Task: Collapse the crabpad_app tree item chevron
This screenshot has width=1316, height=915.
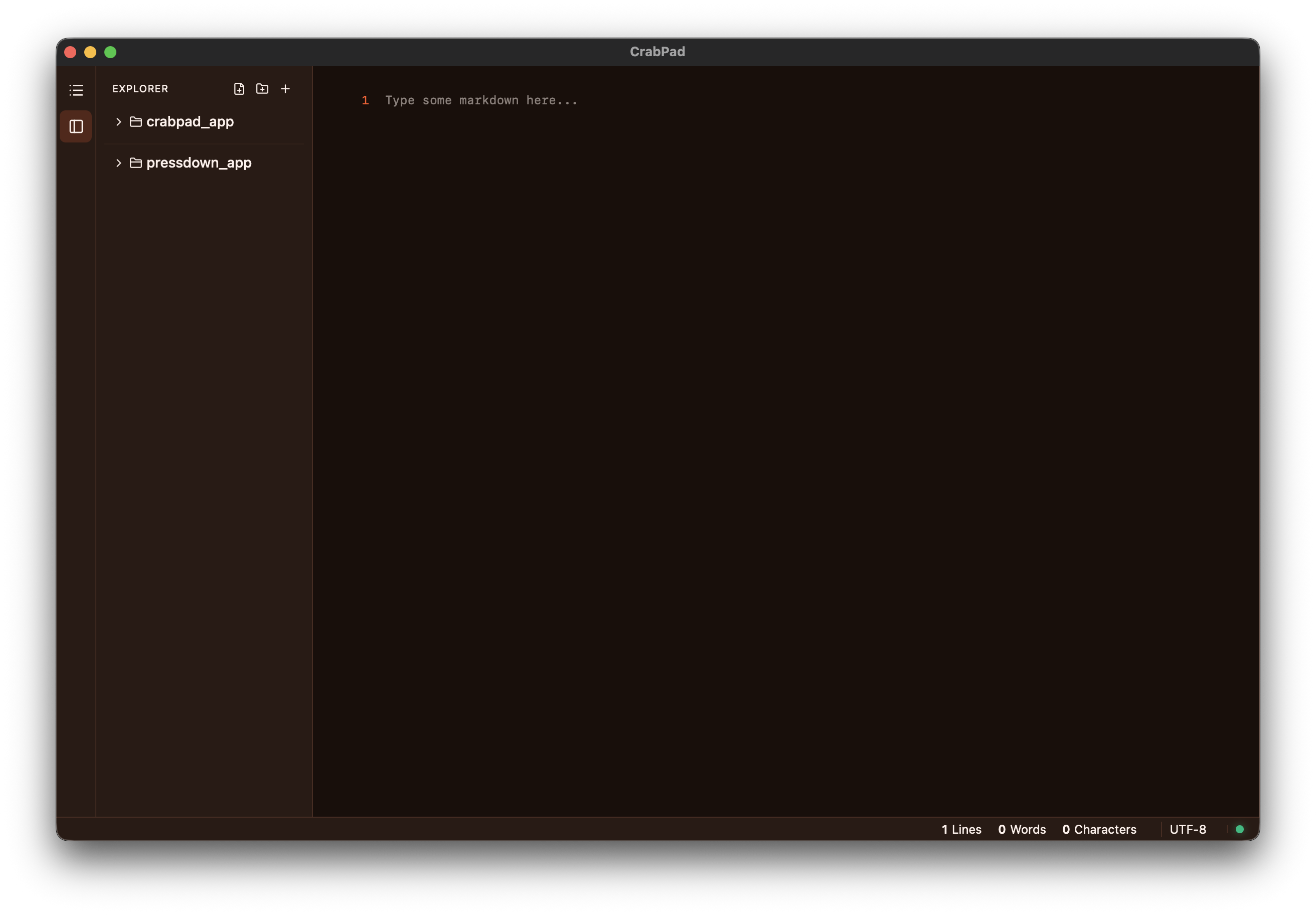Action: [x=119, y=121]
